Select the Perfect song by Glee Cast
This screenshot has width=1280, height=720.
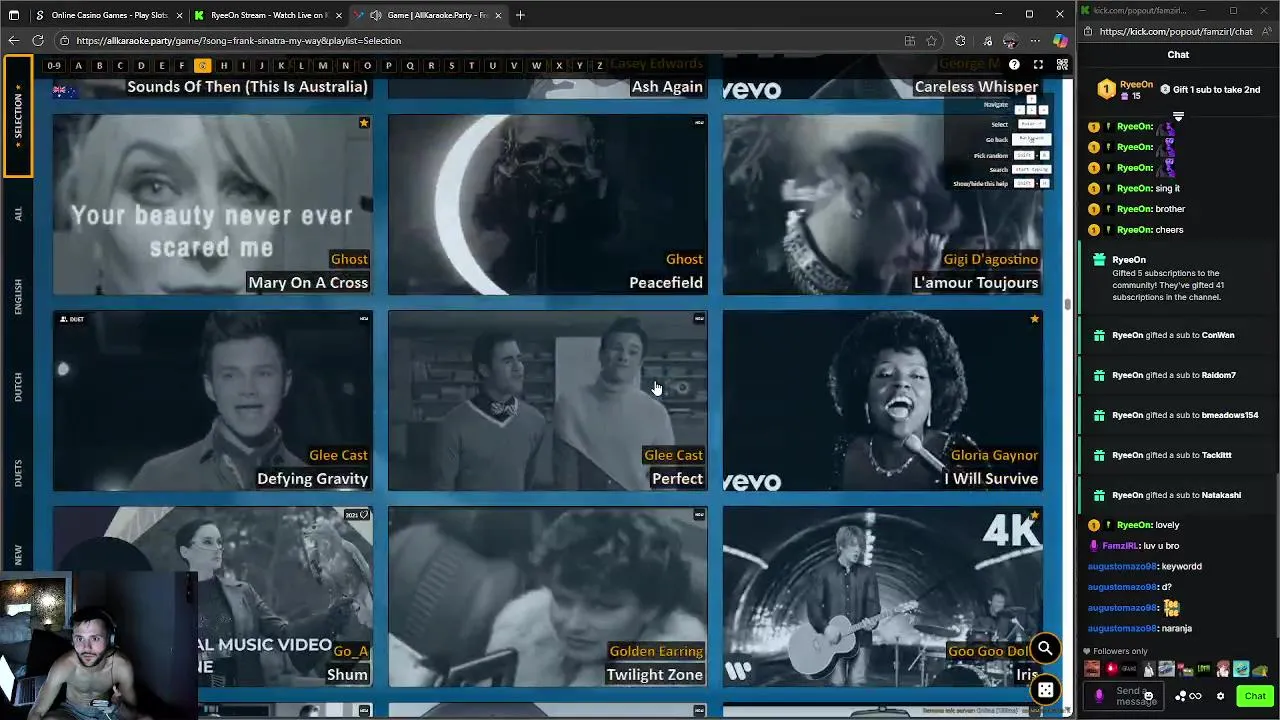point(548,400)
